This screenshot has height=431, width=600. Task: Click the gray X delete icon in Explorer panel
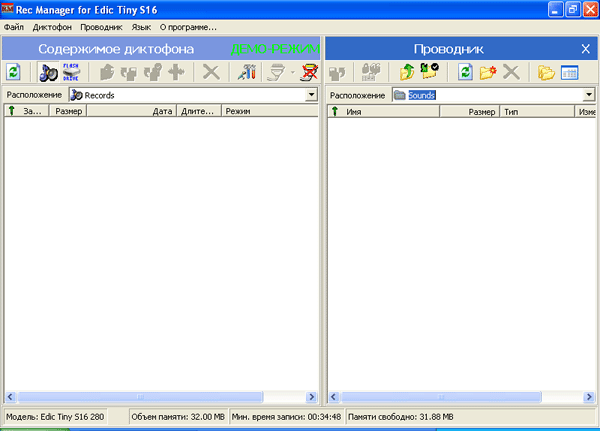[x=511, y=72]
